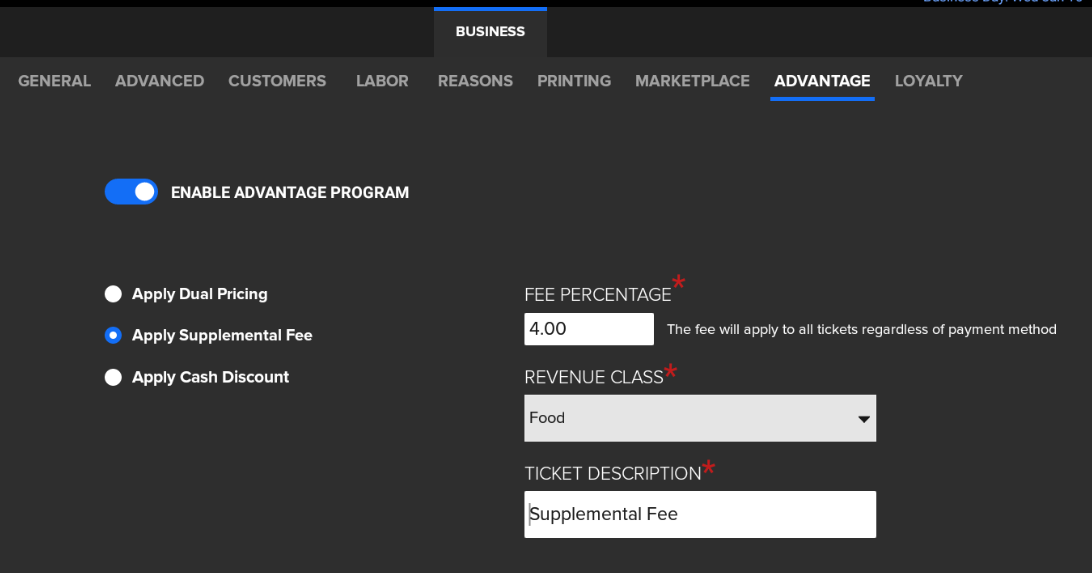Open the PRINTING tab
1092x573 pixels.
[574, 81]
